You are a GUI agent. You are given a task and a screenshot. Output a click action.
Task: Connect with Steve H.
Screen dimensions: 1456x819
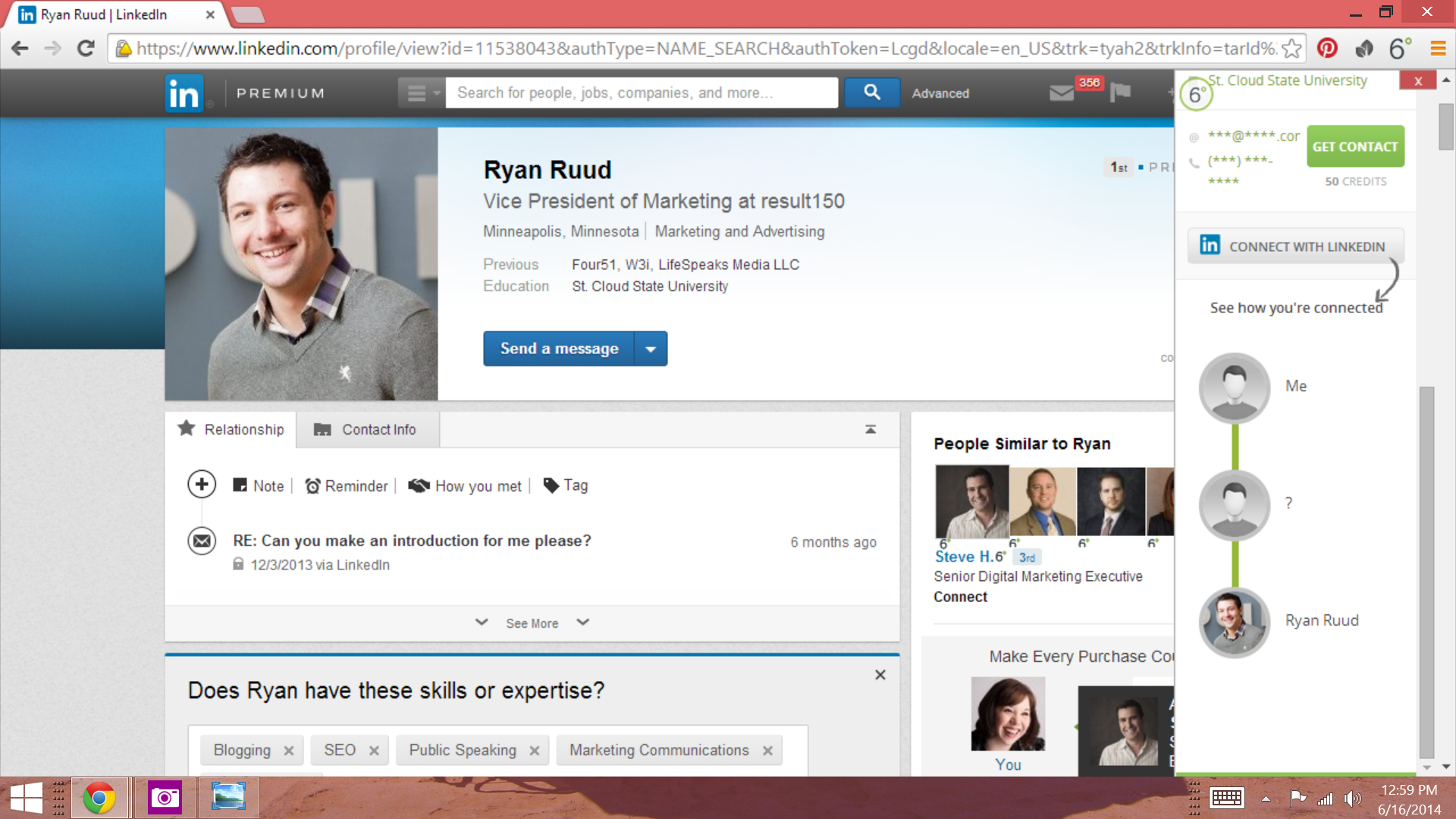pyautogui.click(x=960, y=597)
